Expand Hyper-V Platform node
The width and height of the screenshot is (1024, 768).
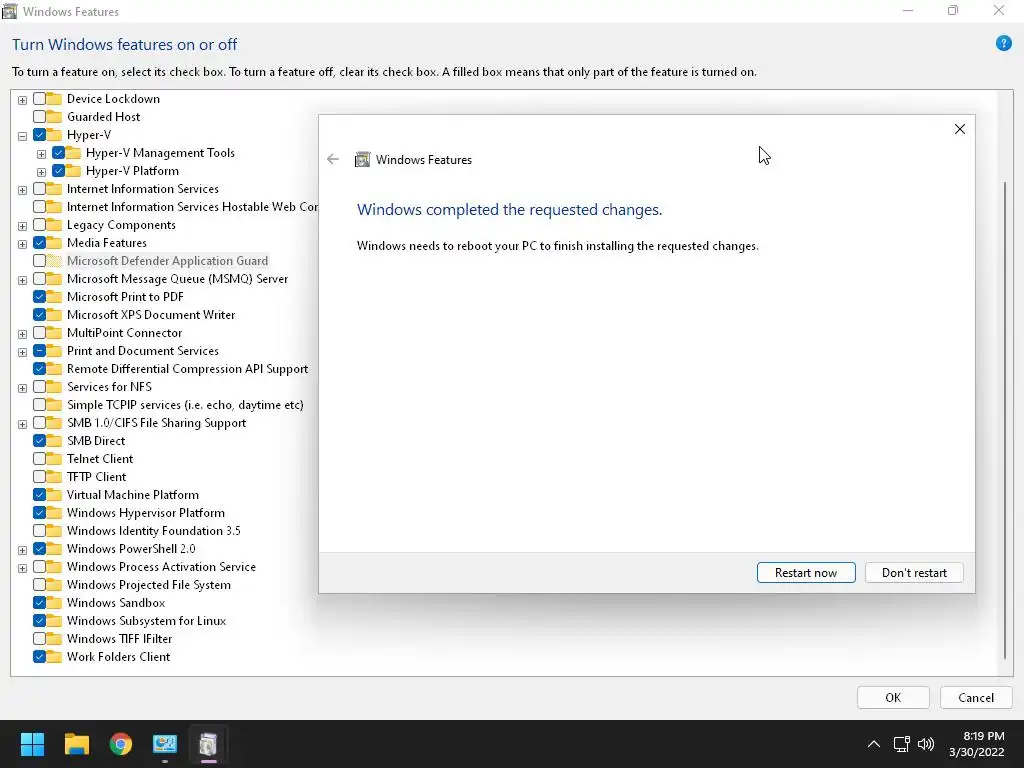(x=41, y=172)
